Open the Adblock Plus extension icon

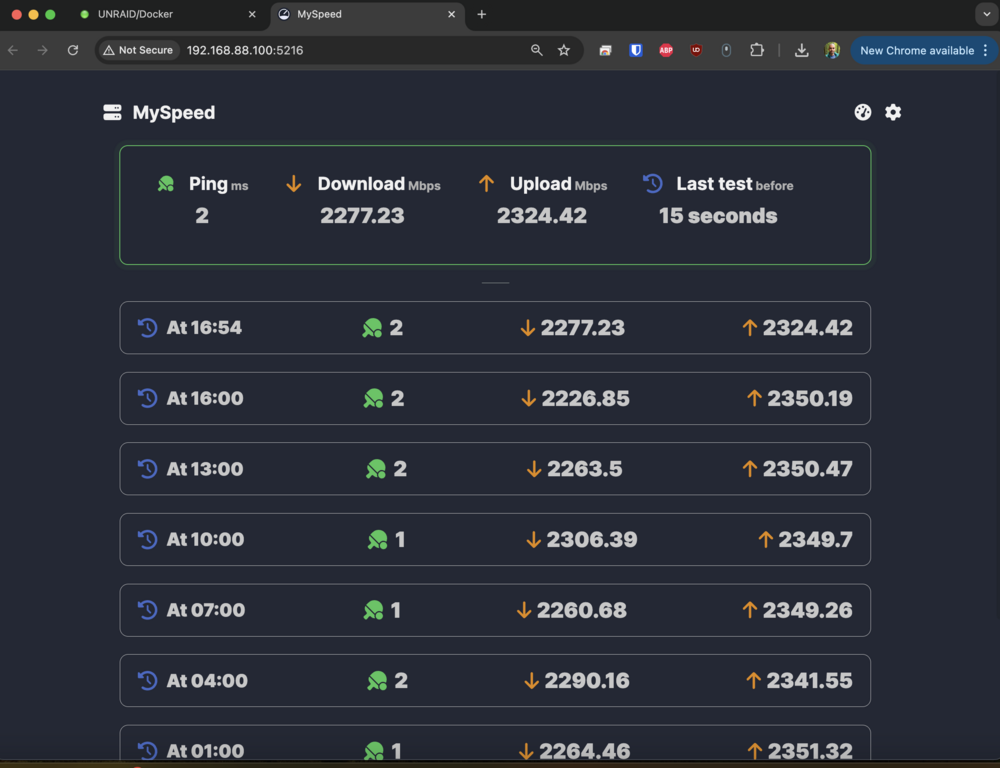[666, 50]
